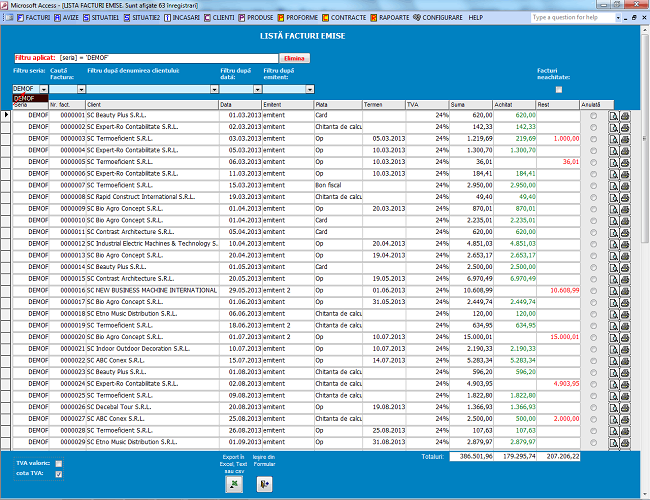Click in the help question field
The height and width of the screenshot is (500, 650).
(x=573, y=18)
